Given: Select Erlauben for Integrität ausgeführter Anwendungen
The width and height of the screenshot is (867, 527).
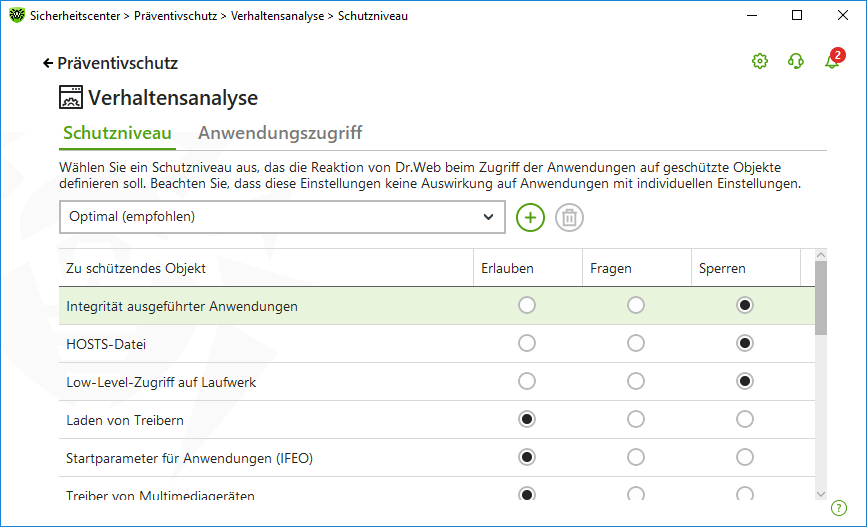Looking at the screenshot, I should [527, 305].
